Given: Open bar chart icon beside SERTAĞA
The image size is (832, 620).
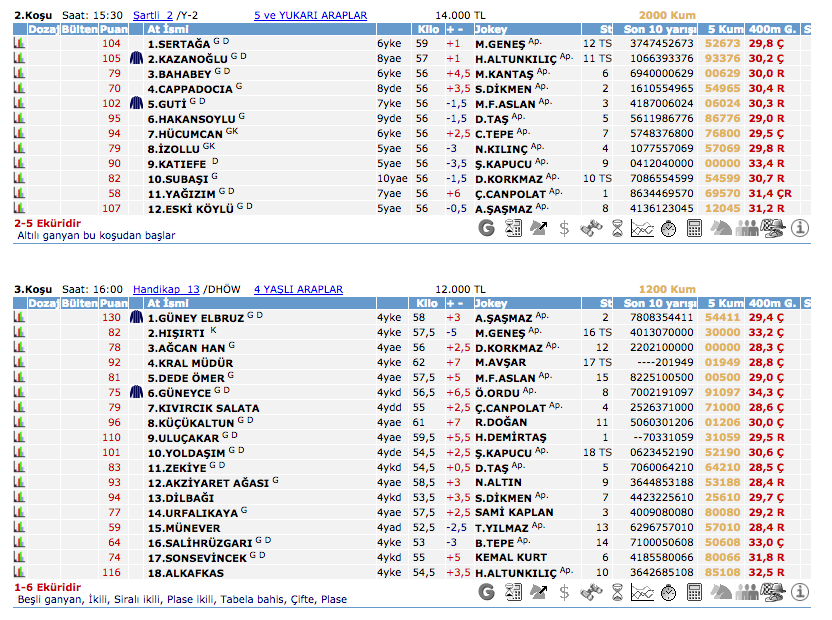Looking at the screenshot, I should pyautogui.click(x=19, y=44).
